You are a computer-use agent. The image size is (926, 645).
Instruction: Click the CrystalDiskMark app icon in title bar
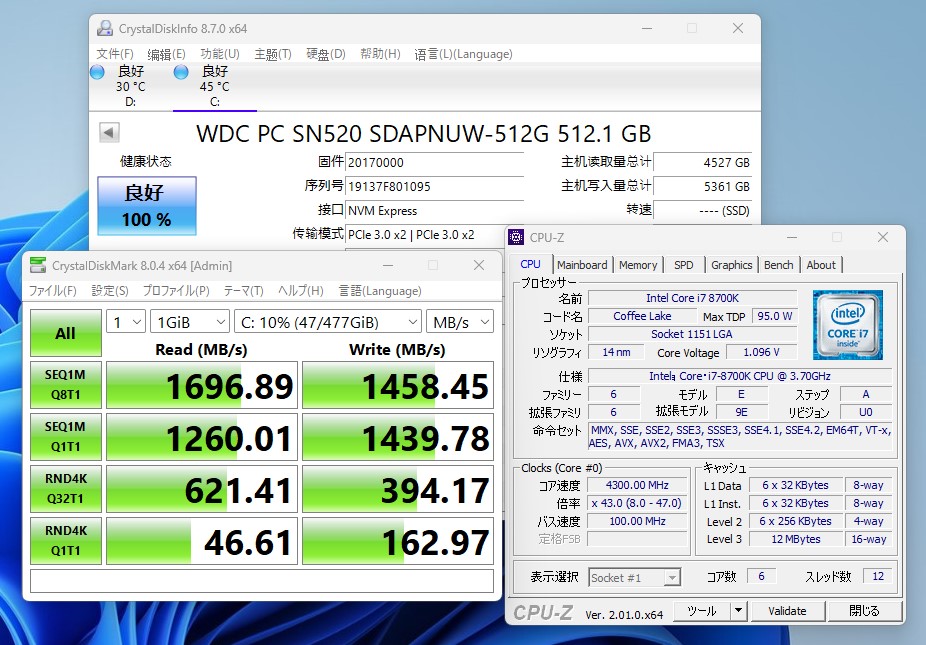[38, 265]
